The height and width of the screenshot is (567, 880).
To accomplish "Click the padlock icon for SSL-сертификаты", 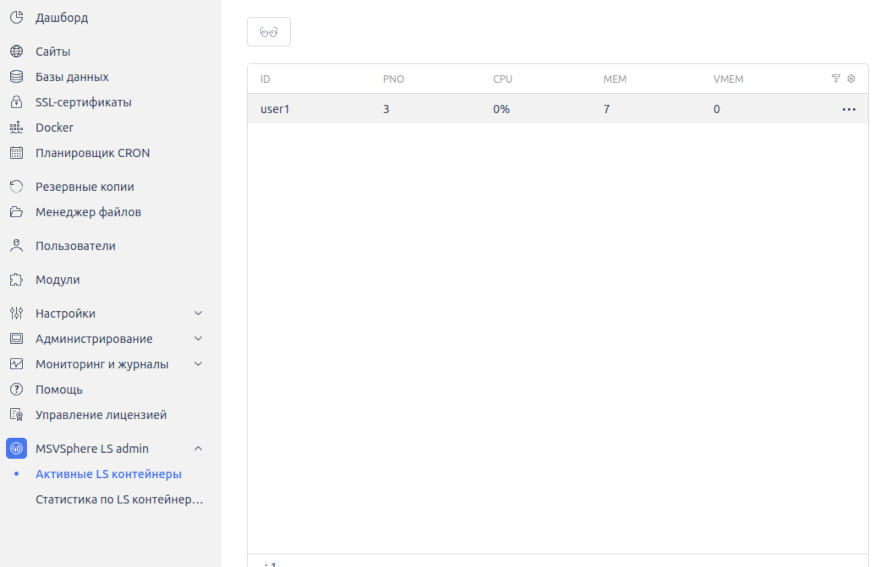I will click(16, 102).
